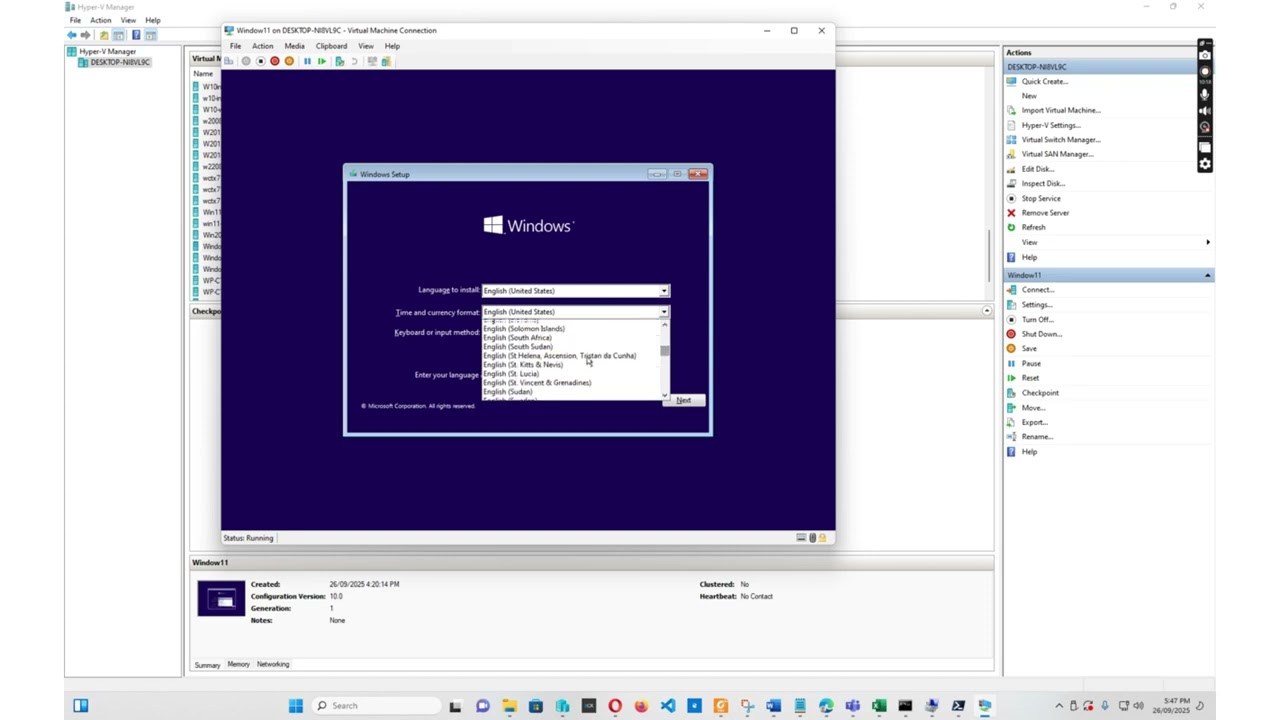Click the orange Save toolbar icon in VM Connection
1280x720 pixels.
tap(289, 61)
